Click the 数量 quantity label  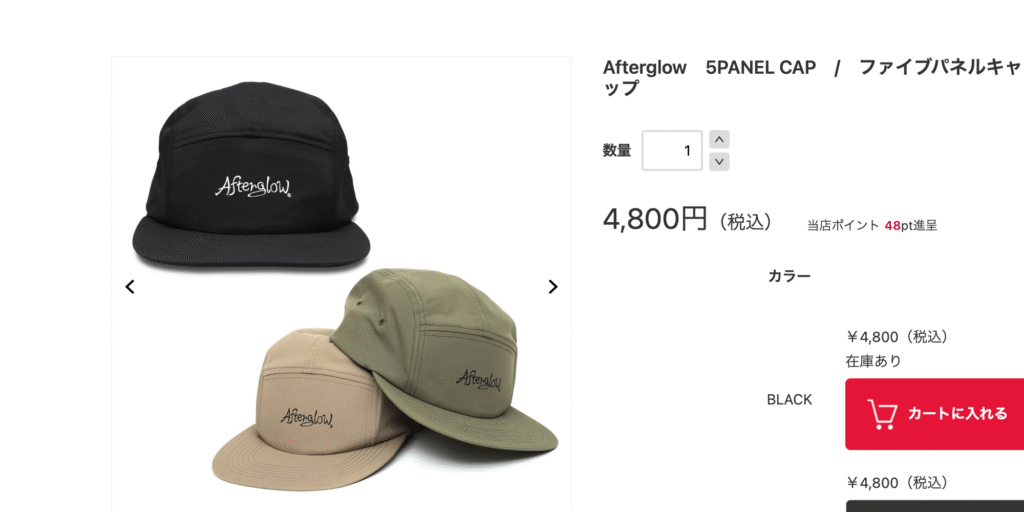[617, 150]
